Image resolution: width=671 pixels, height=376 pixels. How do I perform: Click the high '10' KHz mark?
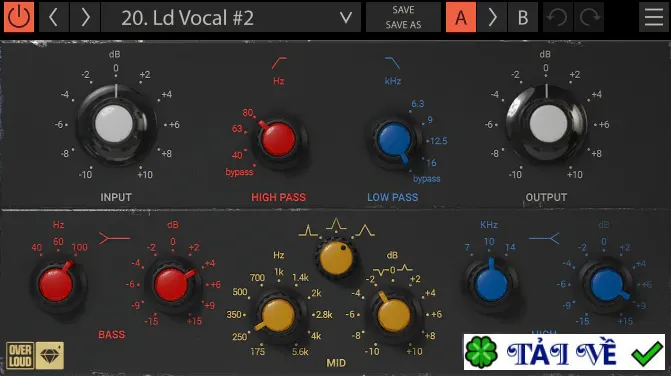489,242
